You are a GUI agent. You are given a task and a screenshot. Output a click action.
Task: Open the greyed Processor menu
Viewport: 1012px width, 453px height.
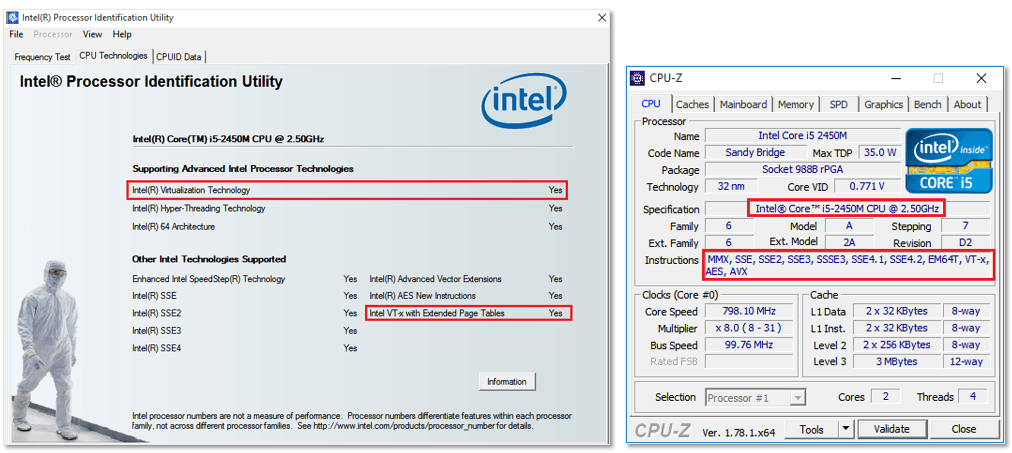[53, 34]
